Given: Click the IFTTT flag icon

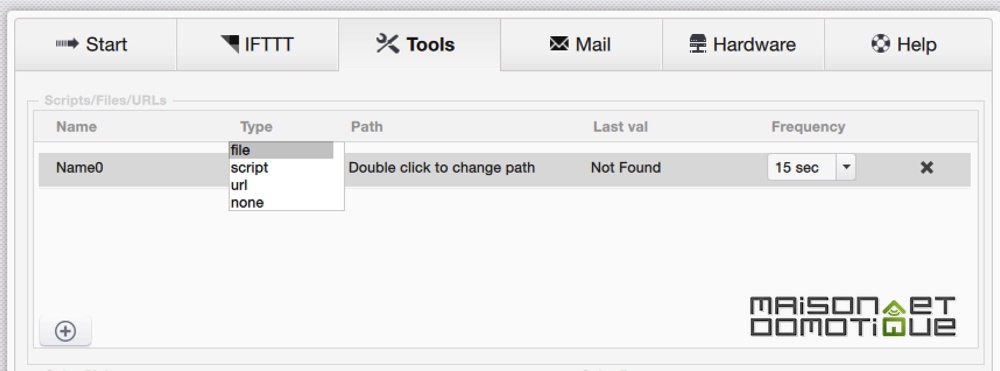Looking at the screenshot, I should coord(230,44).
